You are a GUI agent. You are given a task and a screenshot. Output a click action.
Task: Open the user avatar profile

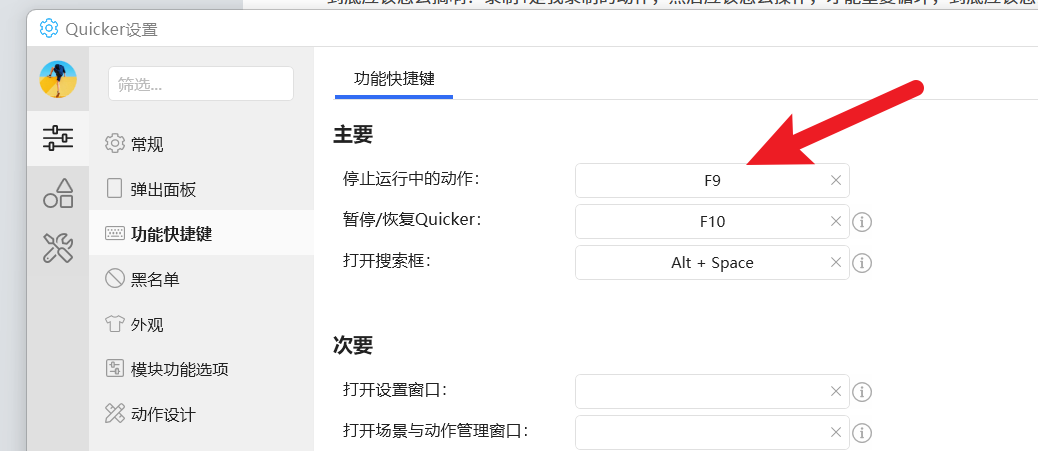58,79
